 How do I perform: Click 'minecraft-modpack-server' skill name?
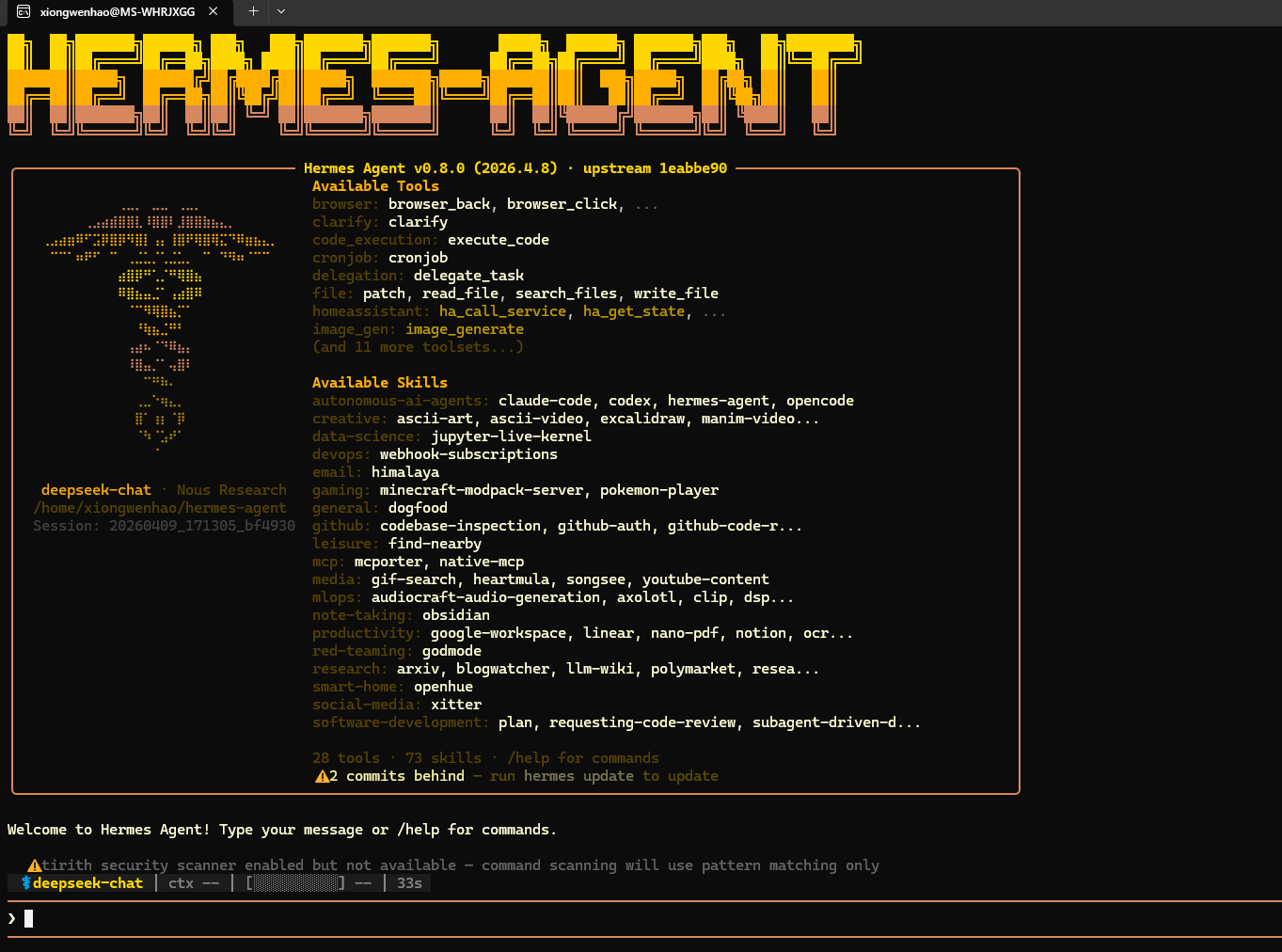(482, 490)
